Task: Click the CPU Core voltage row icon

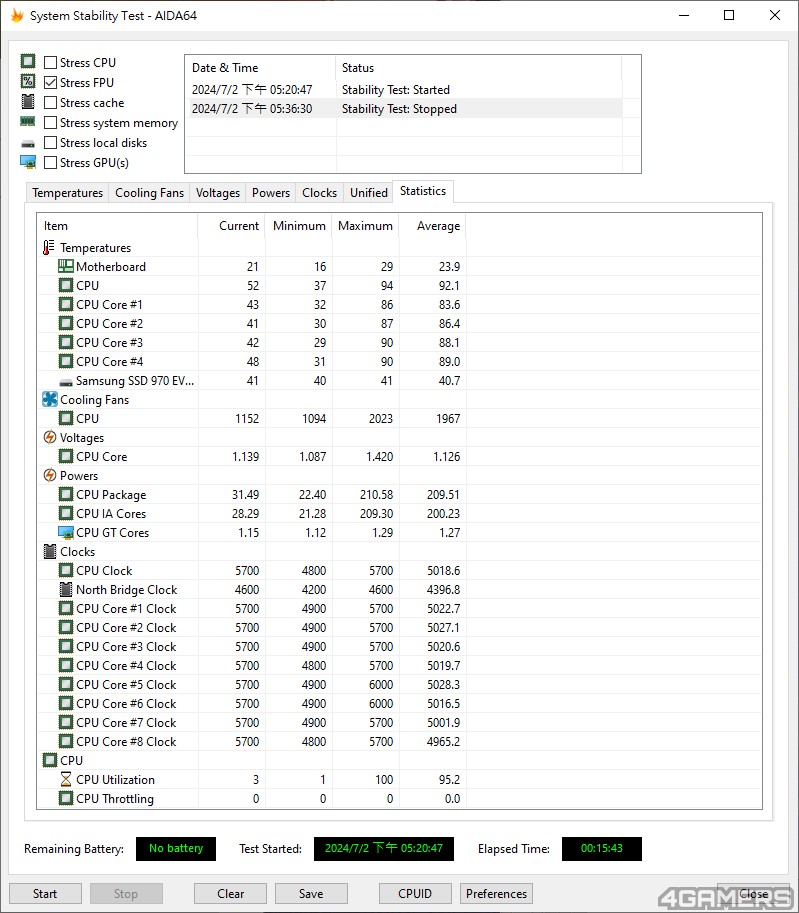Action: pos(66,456)
